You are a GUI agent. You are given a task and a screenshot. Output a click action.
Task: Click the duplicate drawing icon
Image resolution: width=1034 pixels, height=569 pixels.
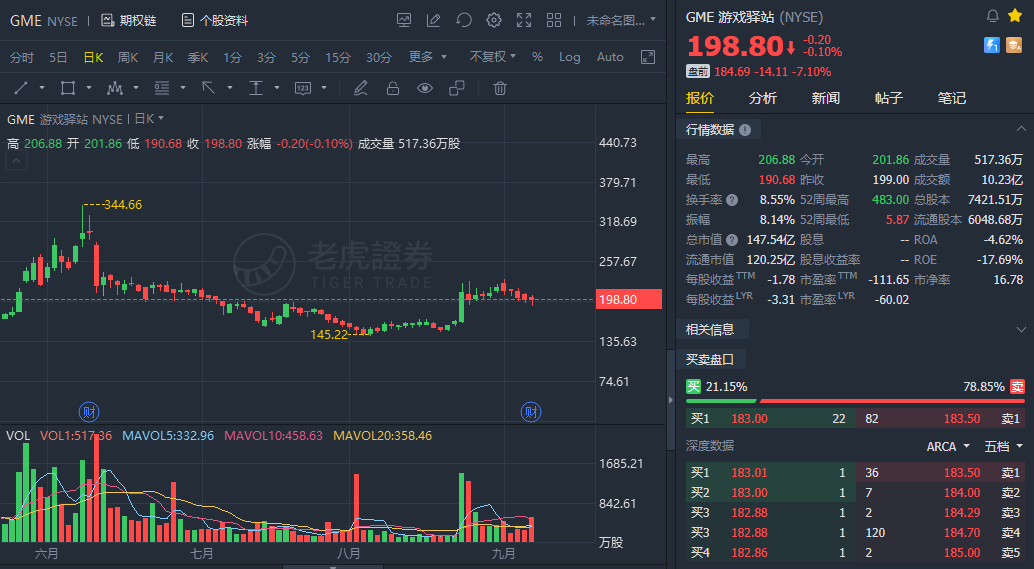click(457, 88)
